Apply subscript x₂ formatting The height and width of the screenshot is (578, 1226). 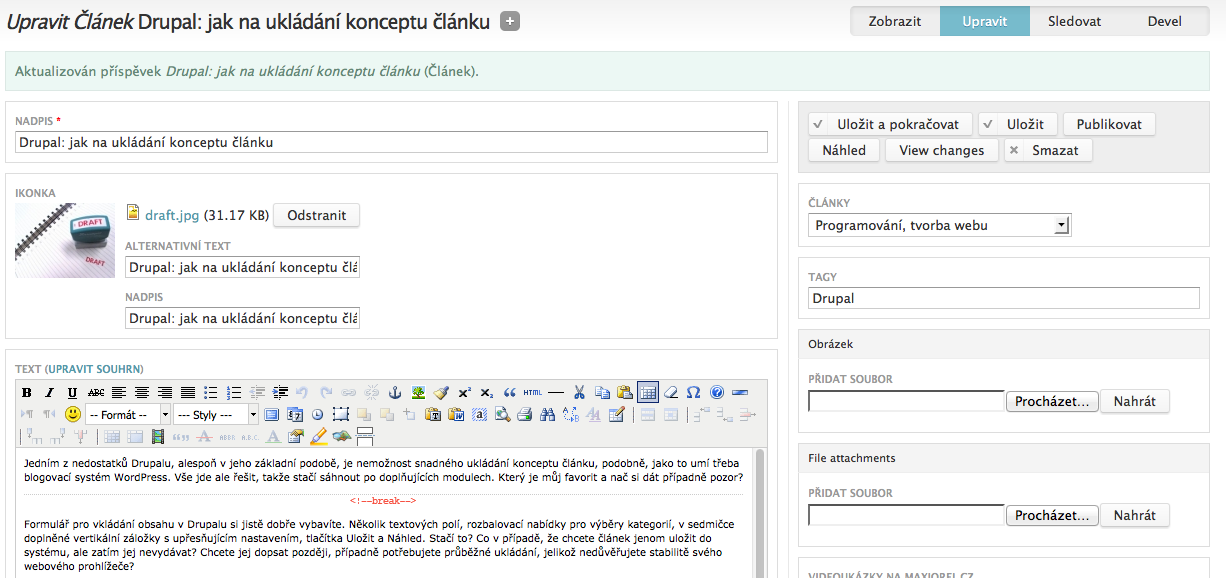point(487,392)
